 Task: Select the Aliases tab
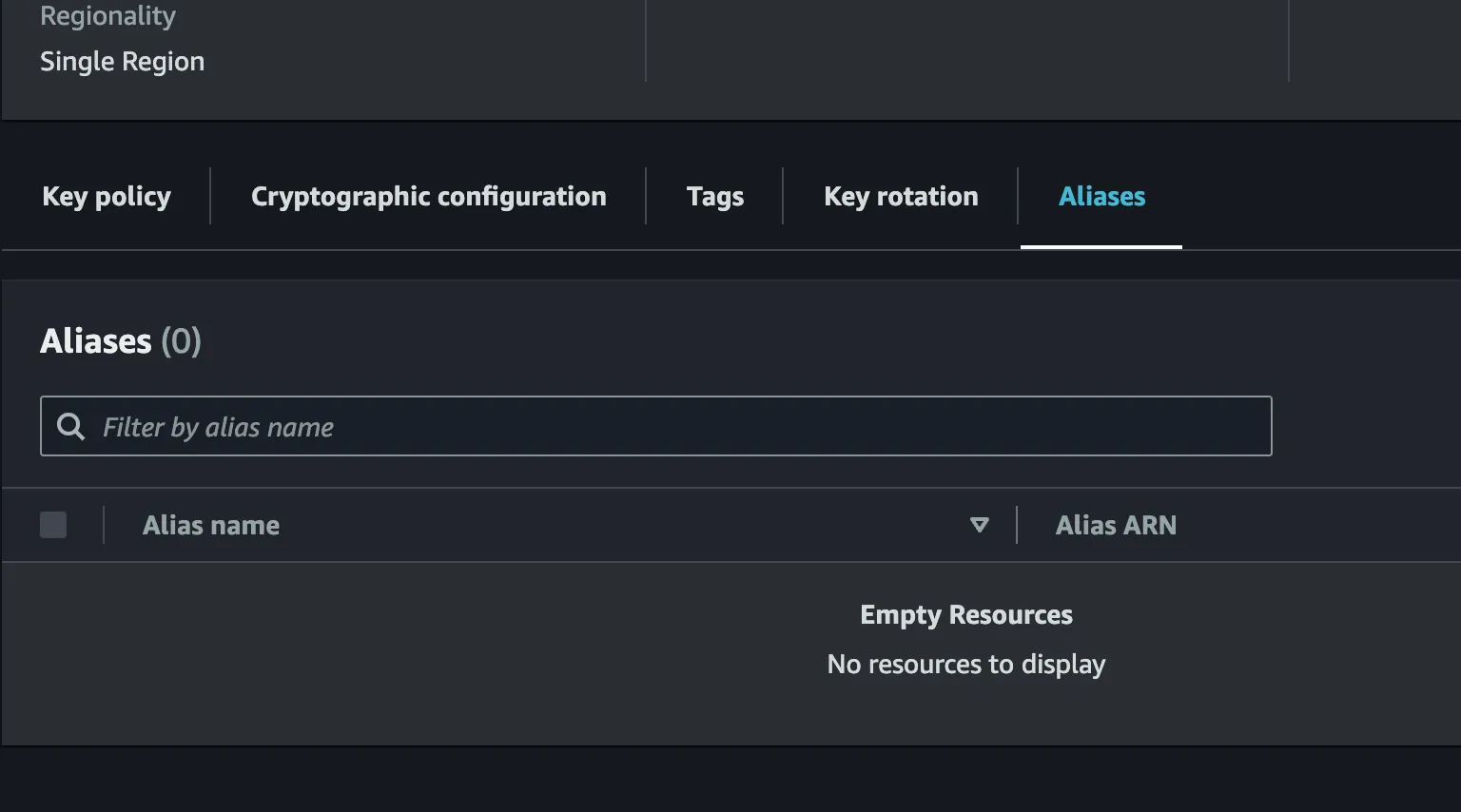tap(1101, 197)
